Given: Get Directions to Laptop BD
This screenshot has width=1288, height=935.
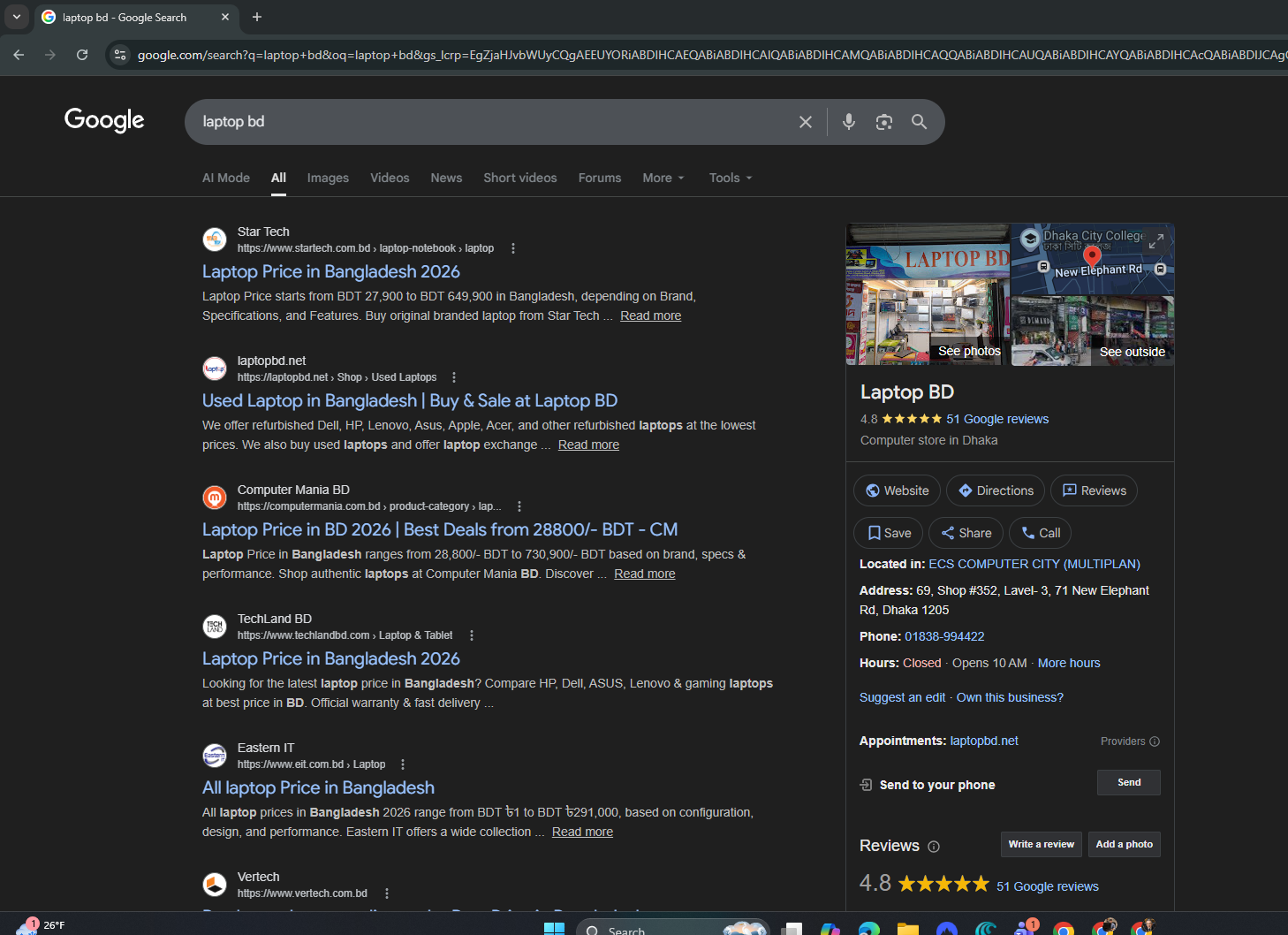Looking at the screenshot, I should point(995,490).
